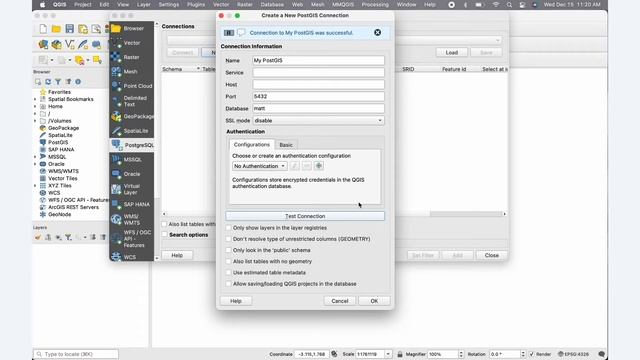
Task: Click the Host input field
Action: 318,84
